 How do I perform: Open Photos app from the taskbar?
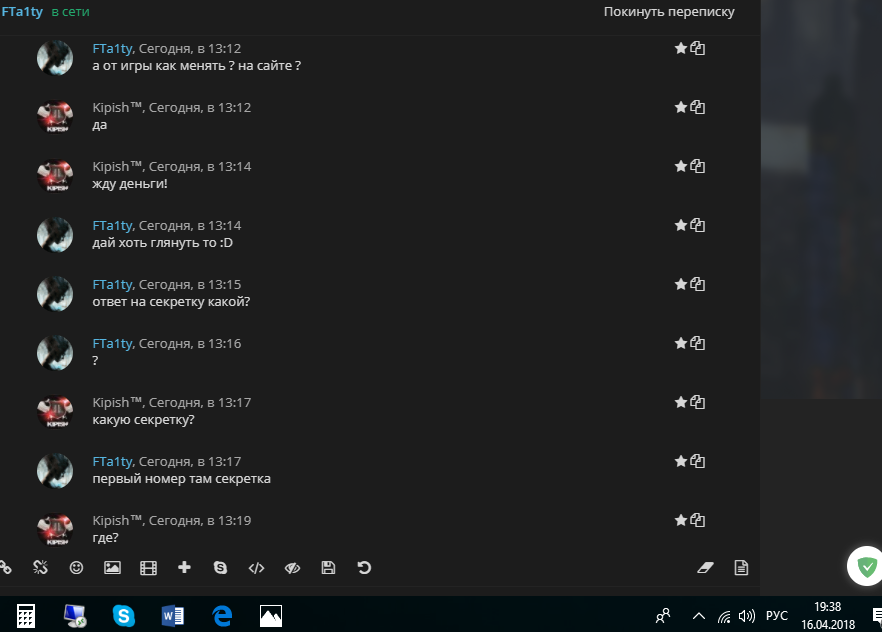pos(271,616)
